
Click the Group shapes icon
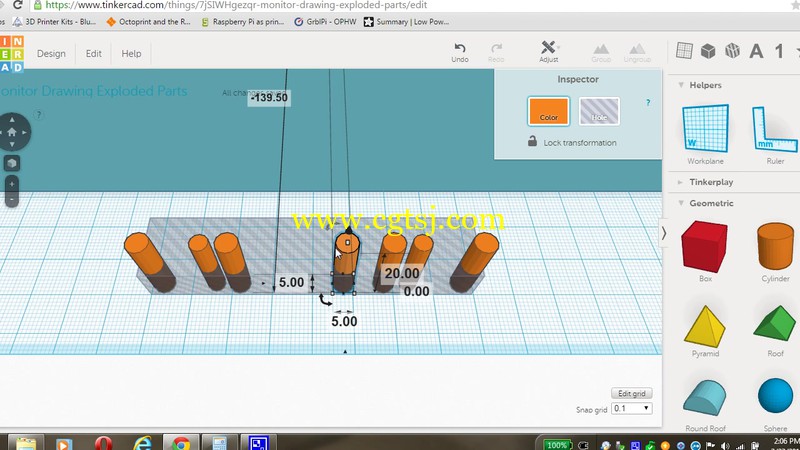tap(601, 53)
